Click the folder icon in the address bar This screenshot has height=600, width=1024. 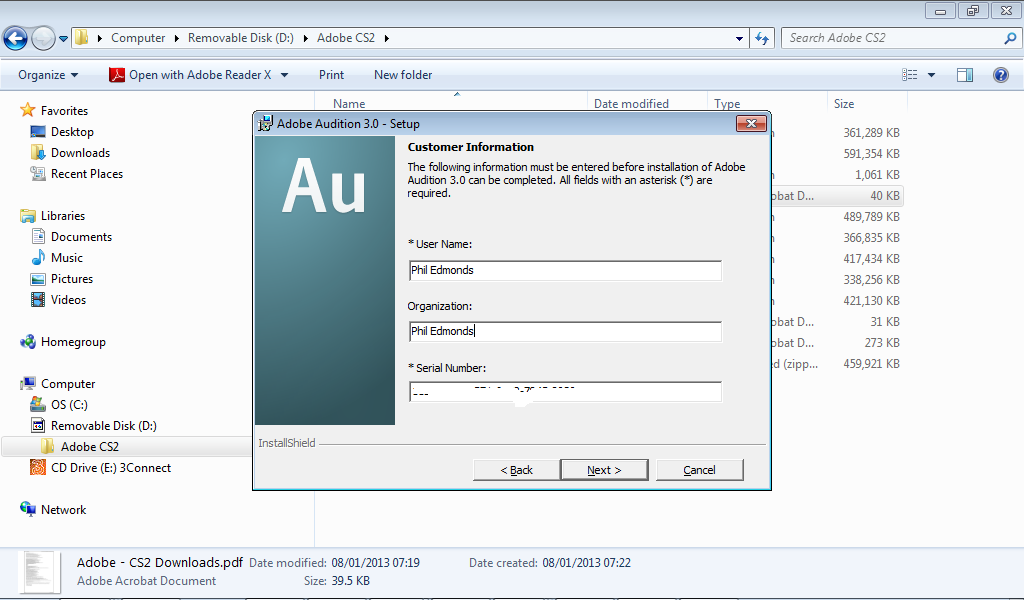(81, 37)
